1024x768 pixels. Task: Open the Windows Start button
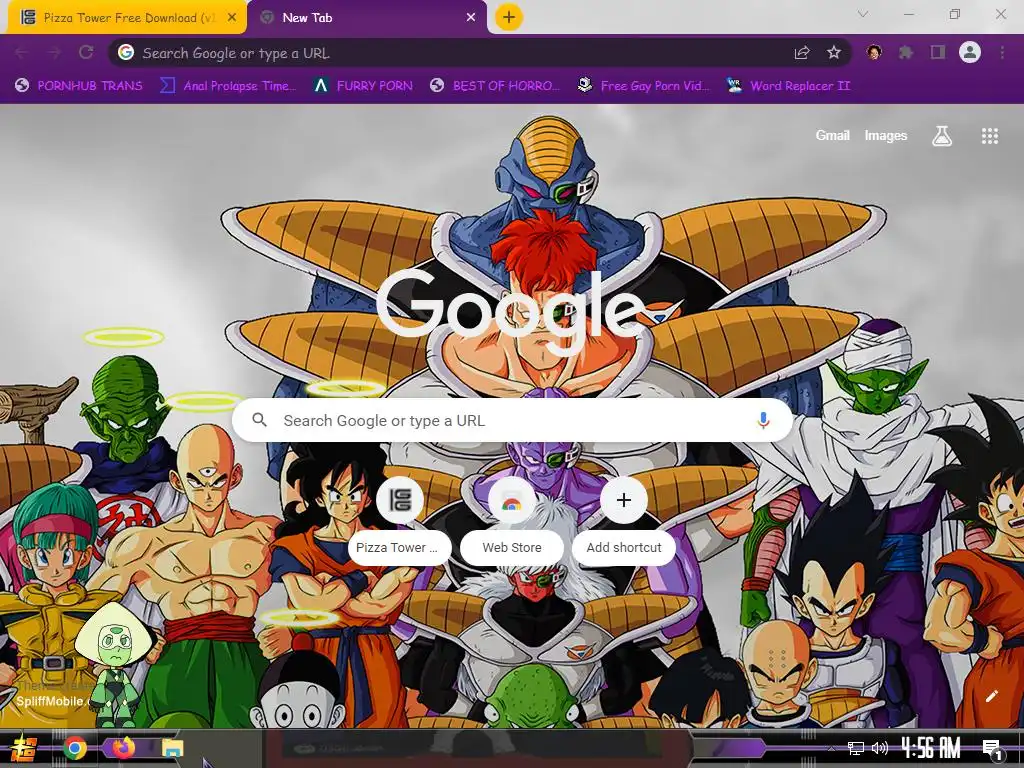coord(23,748)
